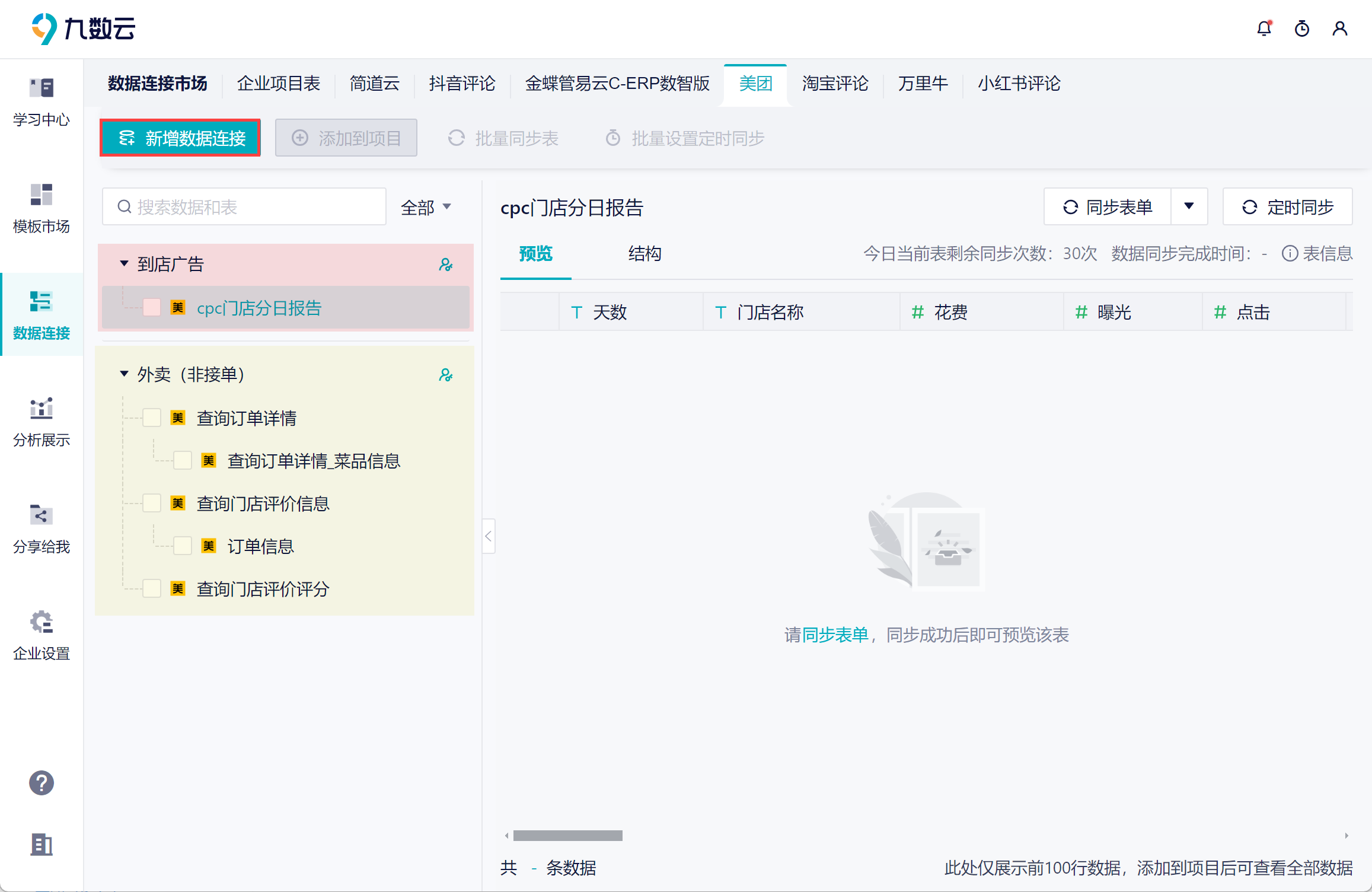Open 企业设置 in sidebar

pos(42,636)
